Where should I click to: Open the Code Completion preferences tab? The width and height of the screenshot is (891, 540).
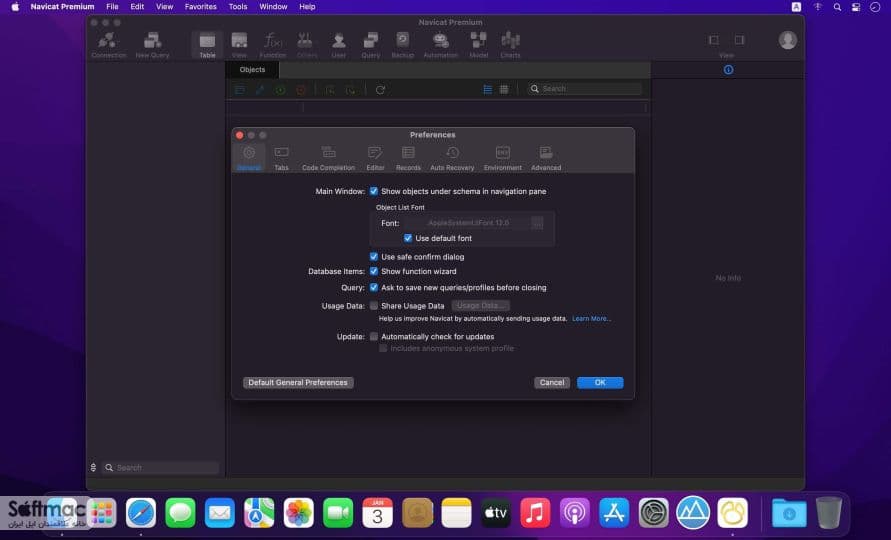pos(328,157)
